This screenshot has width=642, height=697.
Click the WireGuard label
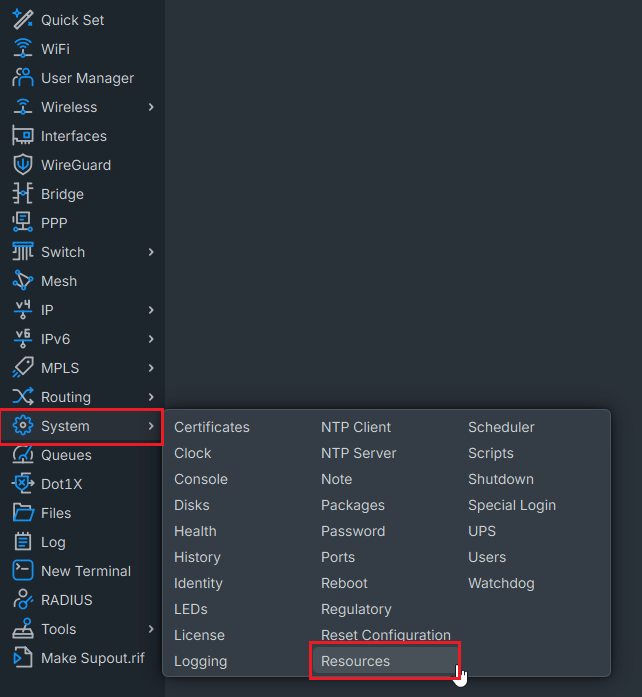[x=76, y=165]
